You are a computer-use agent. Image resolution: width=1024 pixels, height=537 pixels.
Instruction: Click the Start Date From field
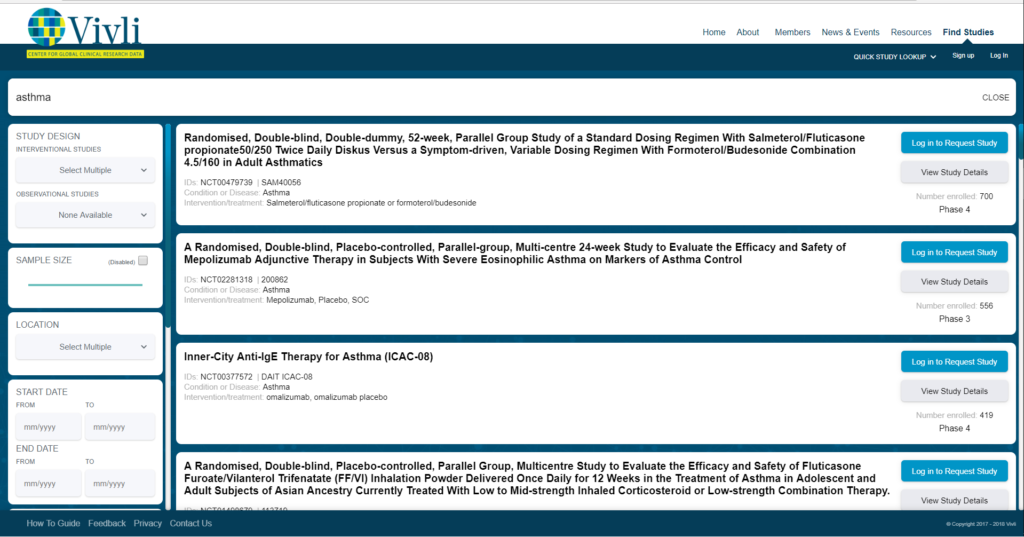pyautogui.click(x=47, y=427)
